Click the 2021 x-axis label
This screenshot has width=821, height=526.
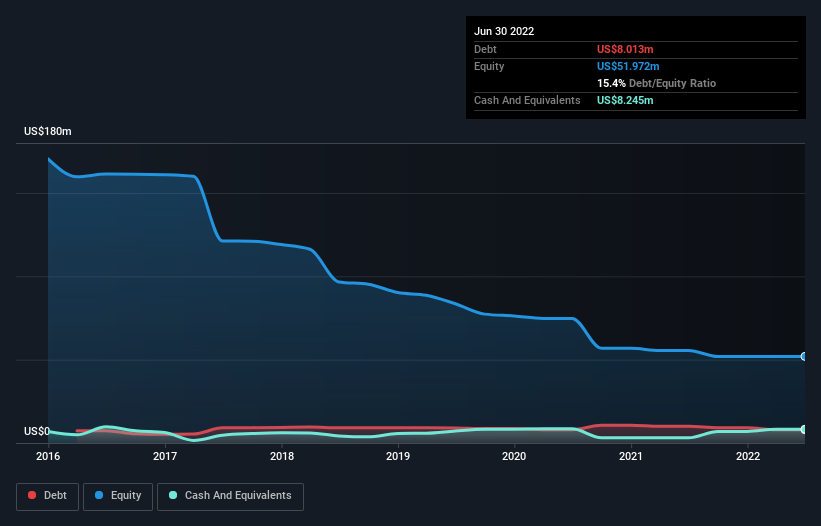point(631,456)
